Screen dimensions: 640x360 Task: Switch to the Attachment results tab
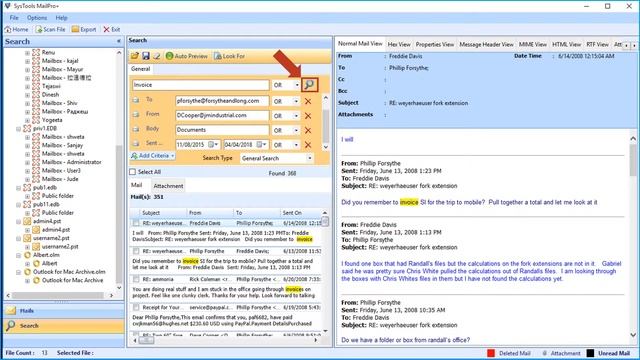[168, 186]
